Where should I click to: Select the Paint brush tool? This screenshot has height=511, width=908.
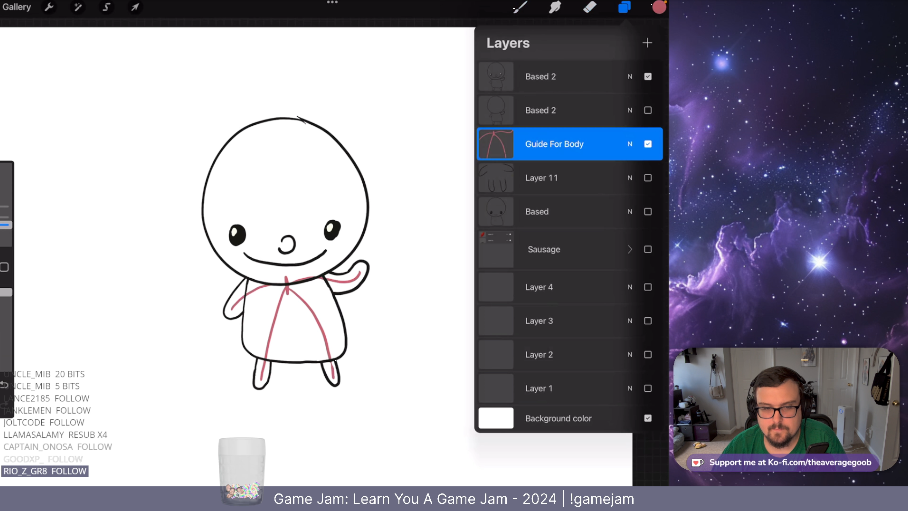point(520,7)
